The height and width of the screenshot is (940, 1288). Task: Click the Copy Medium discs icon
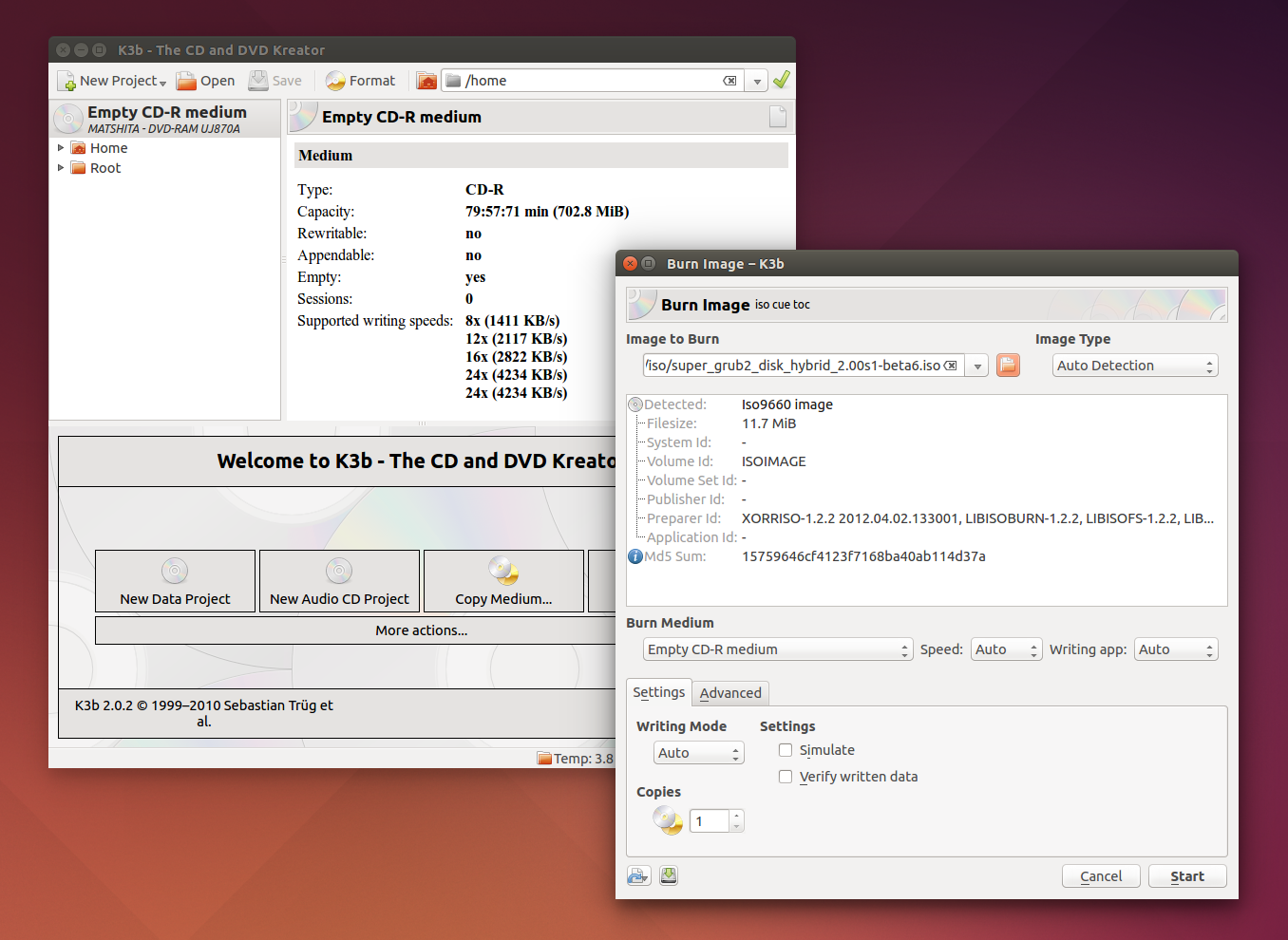tap(503, 571)
